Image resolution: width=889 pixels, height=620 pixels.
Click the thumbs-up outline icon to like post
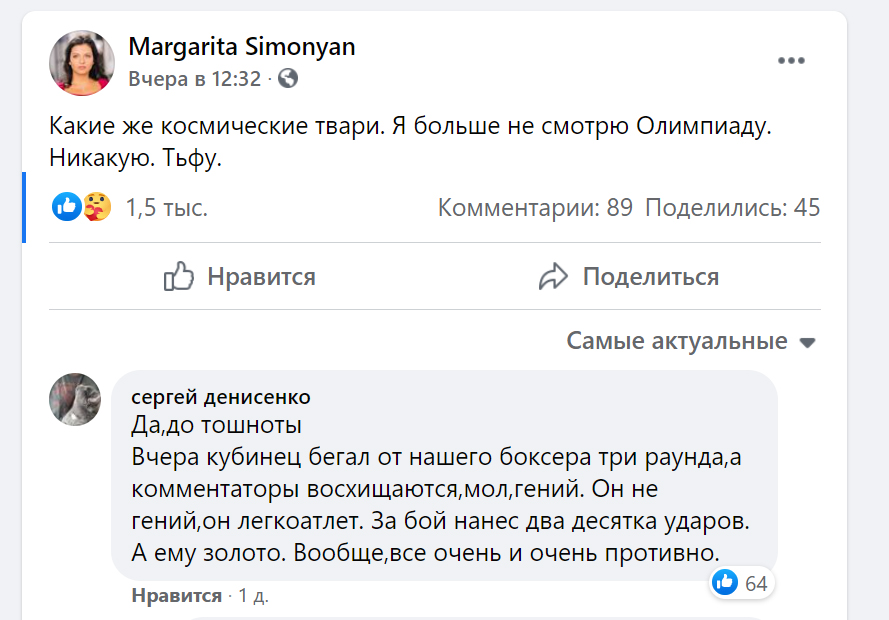click(x=178, y=277)
